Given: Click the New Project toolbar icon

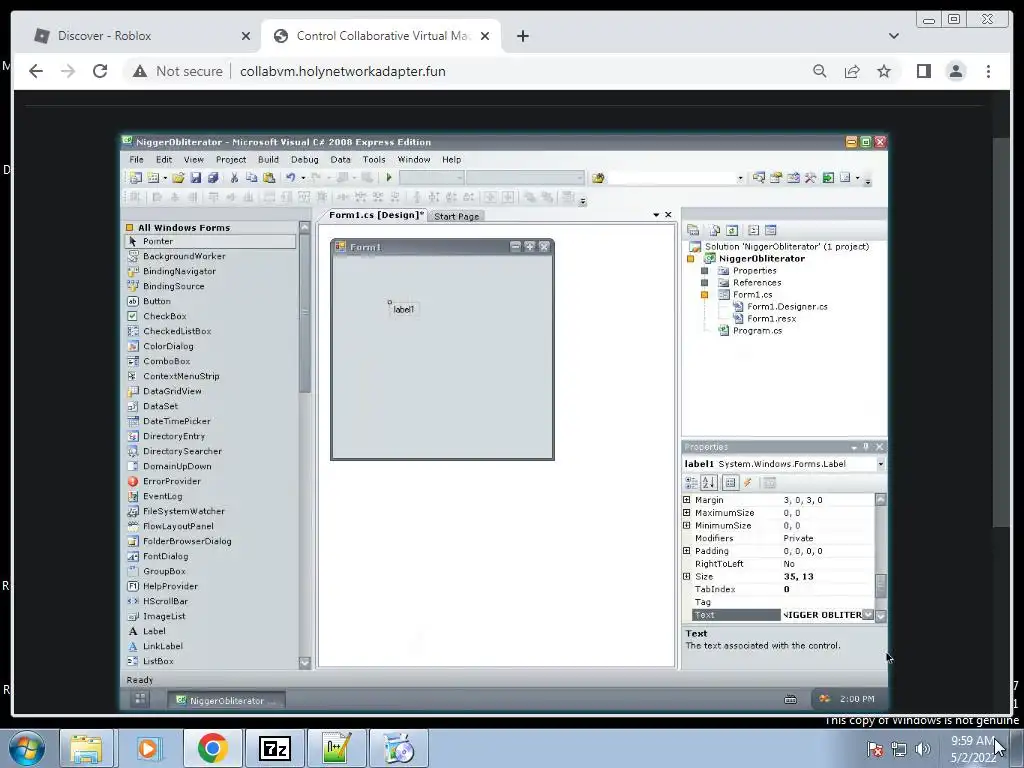Looking at the screenshot, I should [135, 178].
